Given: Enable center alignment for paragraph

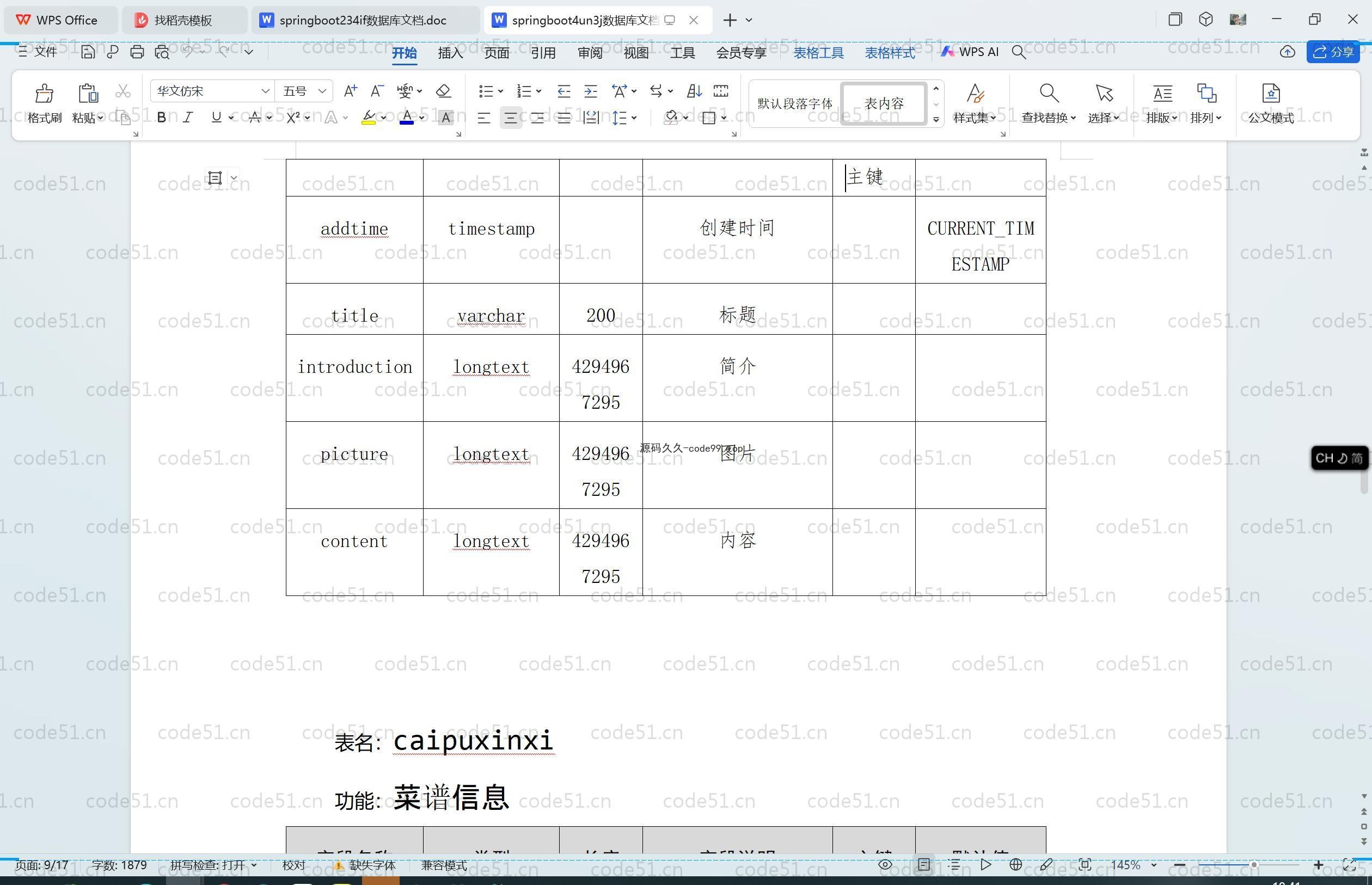Looking at the screenshot, I should [510, 118].
